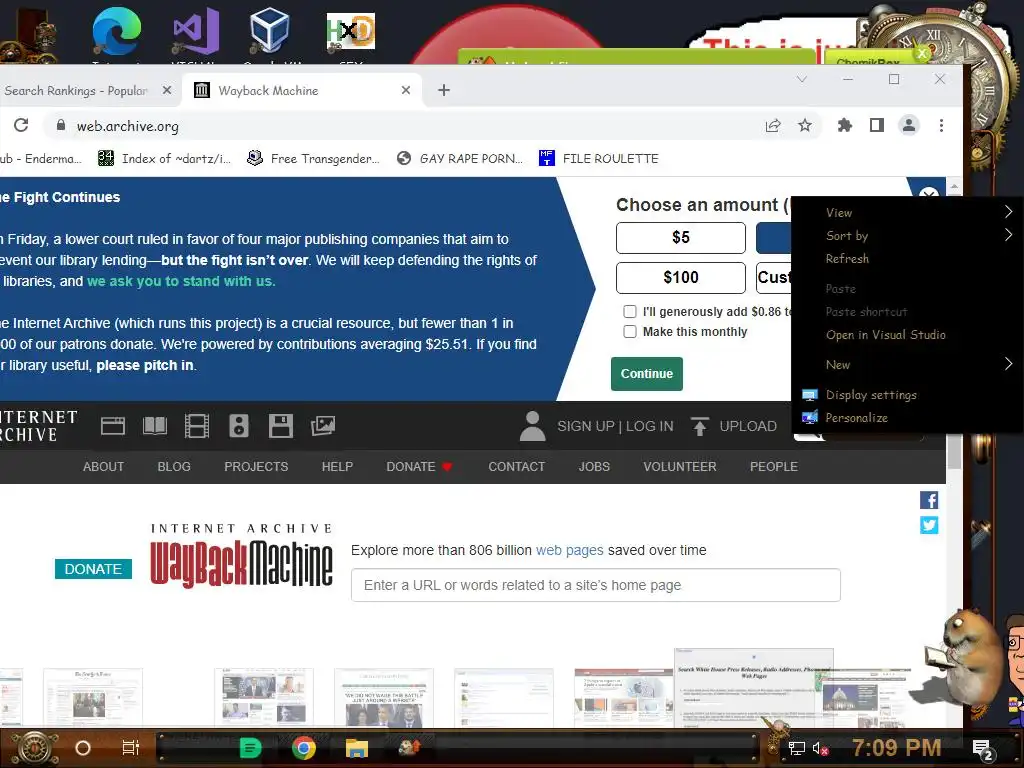Viewport: 1024px width, 768px height.
Task: Open the Internet Archive images icon
Action: tap(323, 426)
